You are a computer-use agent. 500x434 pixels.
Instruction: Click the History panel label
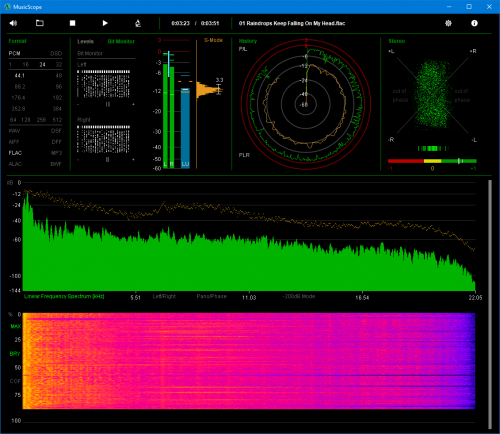click(248, 41)
